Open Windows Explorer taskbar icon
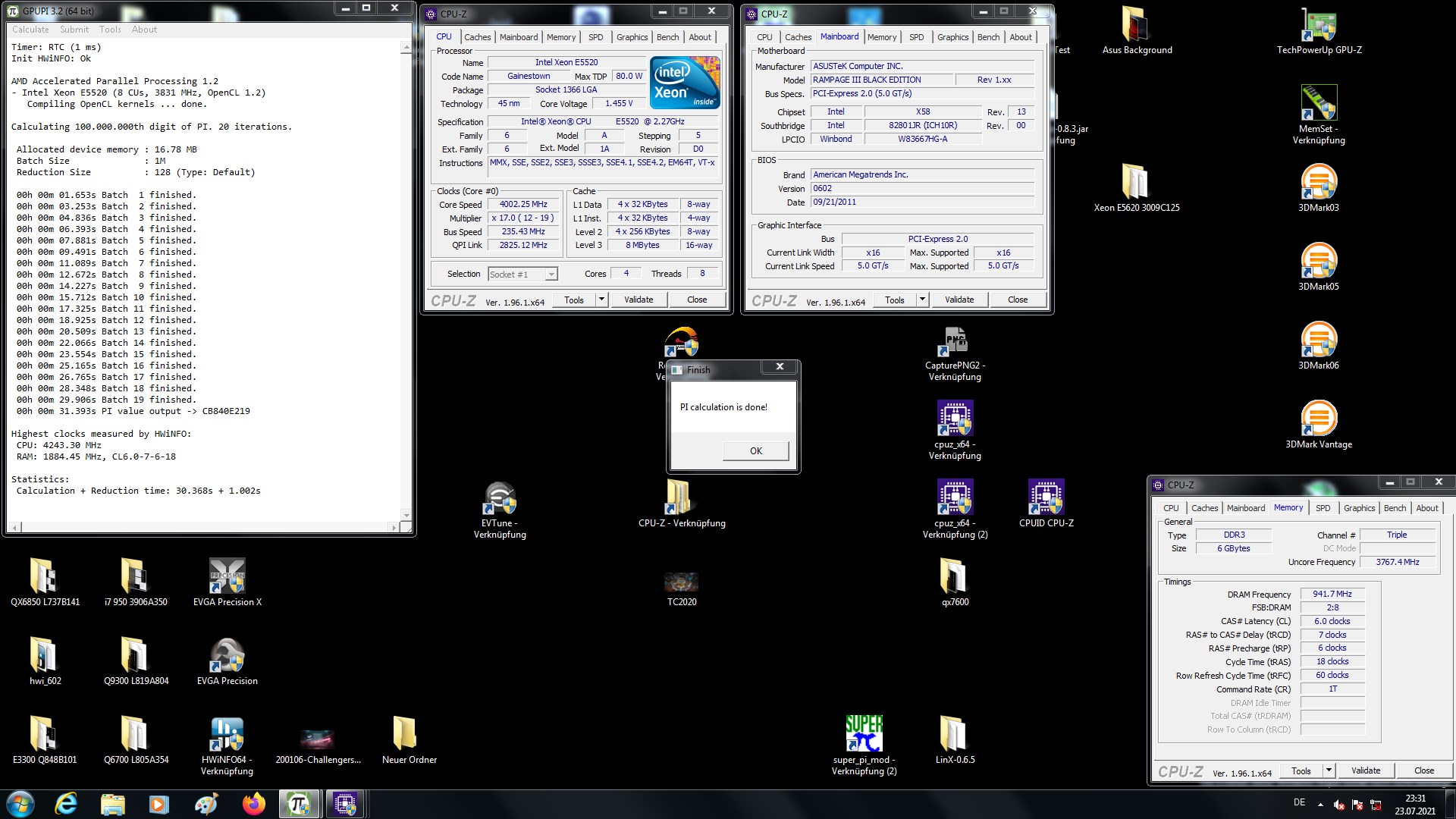 tap(112, 804)
